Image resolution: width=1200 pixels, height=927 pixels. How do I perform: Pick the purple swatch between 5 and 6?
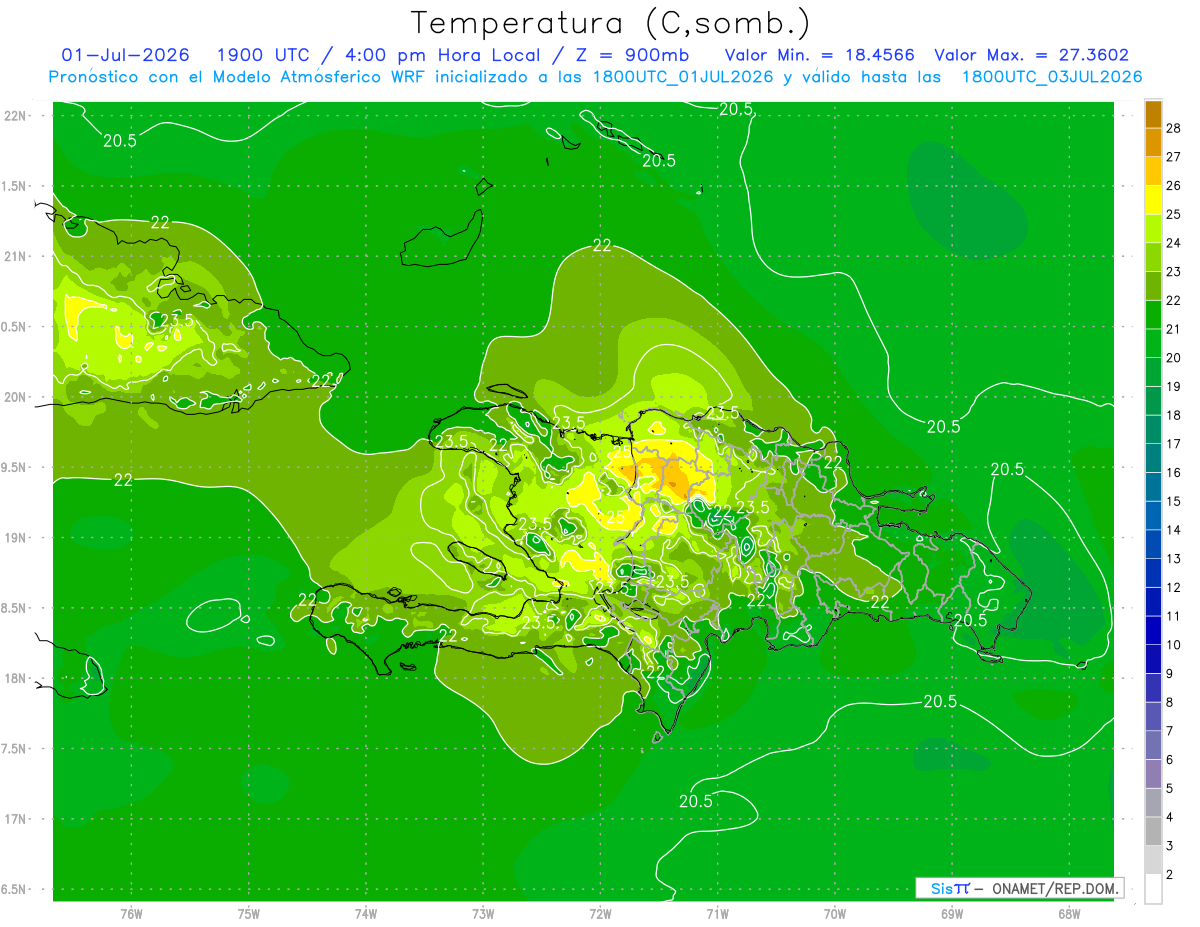pos(1153,774)
